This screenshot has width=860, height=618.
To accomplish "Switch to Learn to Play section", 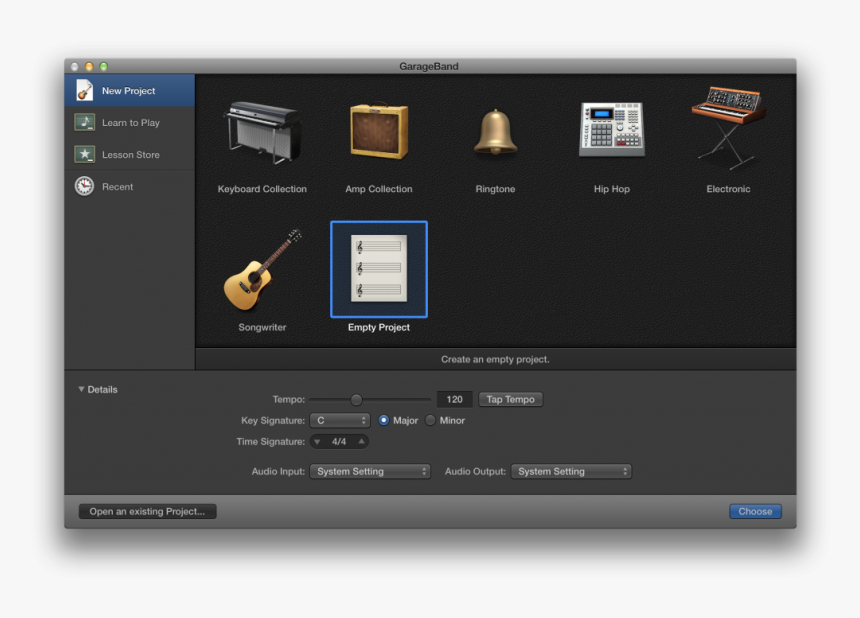I will point(129,122).
